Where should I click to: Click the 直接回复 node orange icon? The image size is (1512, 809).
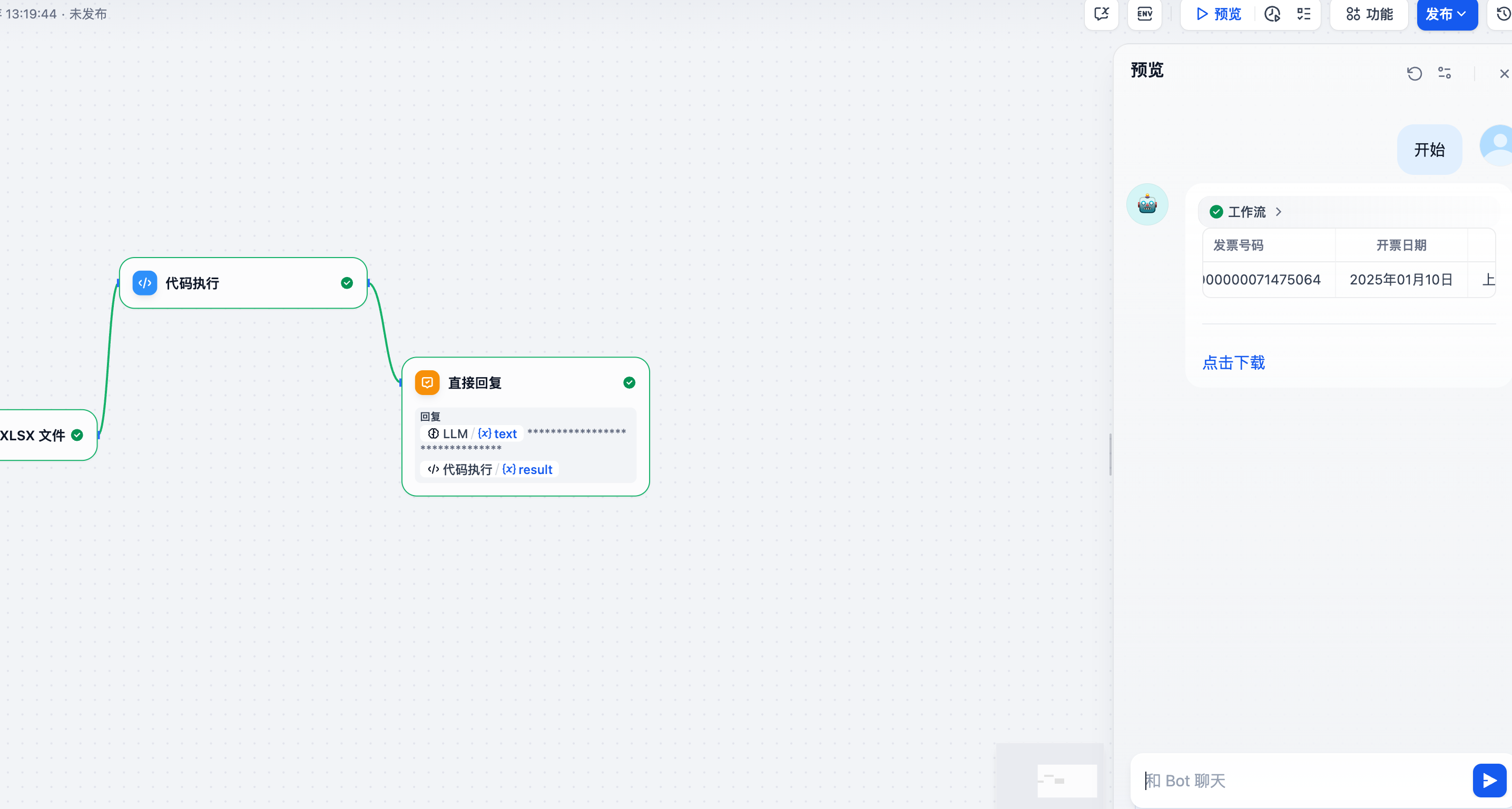click(x=427, y=382)
